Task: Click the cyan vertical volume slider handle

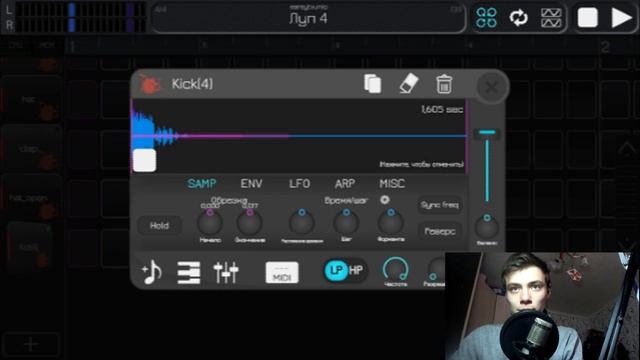Action: (x=487, y=132)
